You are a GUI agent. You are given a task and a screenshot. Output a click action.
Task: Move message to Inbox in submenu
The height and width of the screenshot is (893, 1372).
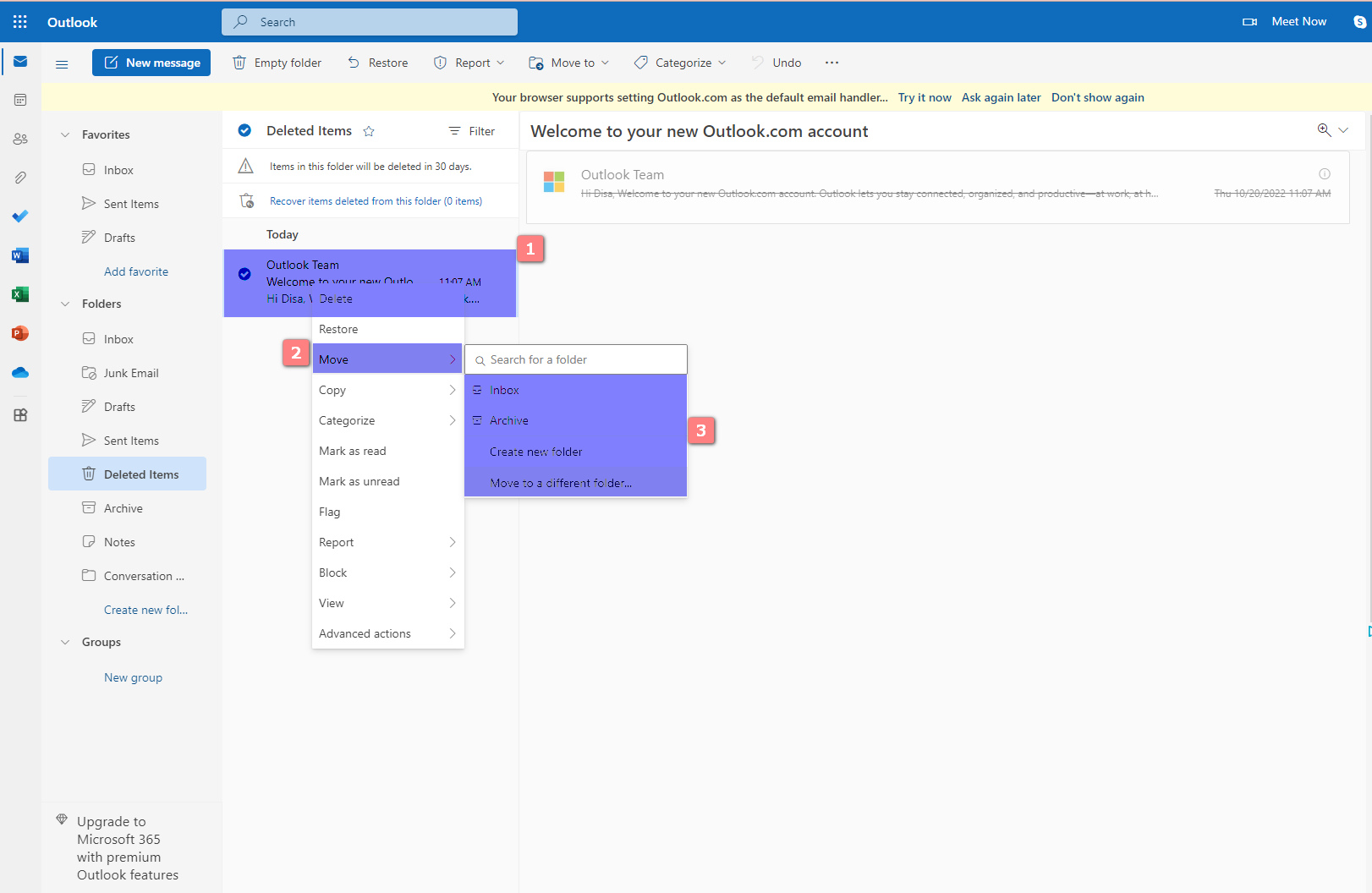(576, 390)
